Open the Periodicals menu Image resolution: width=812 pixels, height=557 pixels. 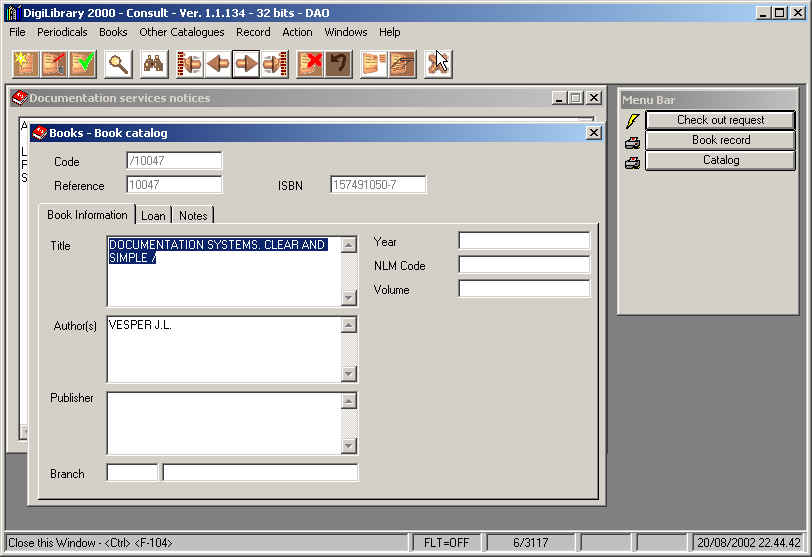point(62,32)
